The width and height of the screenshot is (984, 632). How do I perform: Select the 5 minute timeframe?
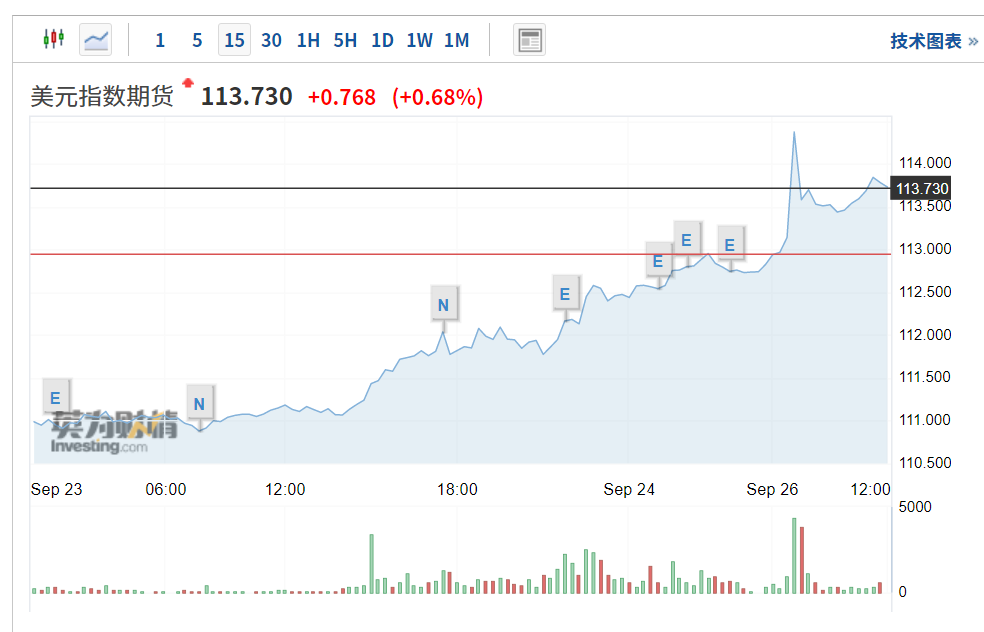point(197,40)
